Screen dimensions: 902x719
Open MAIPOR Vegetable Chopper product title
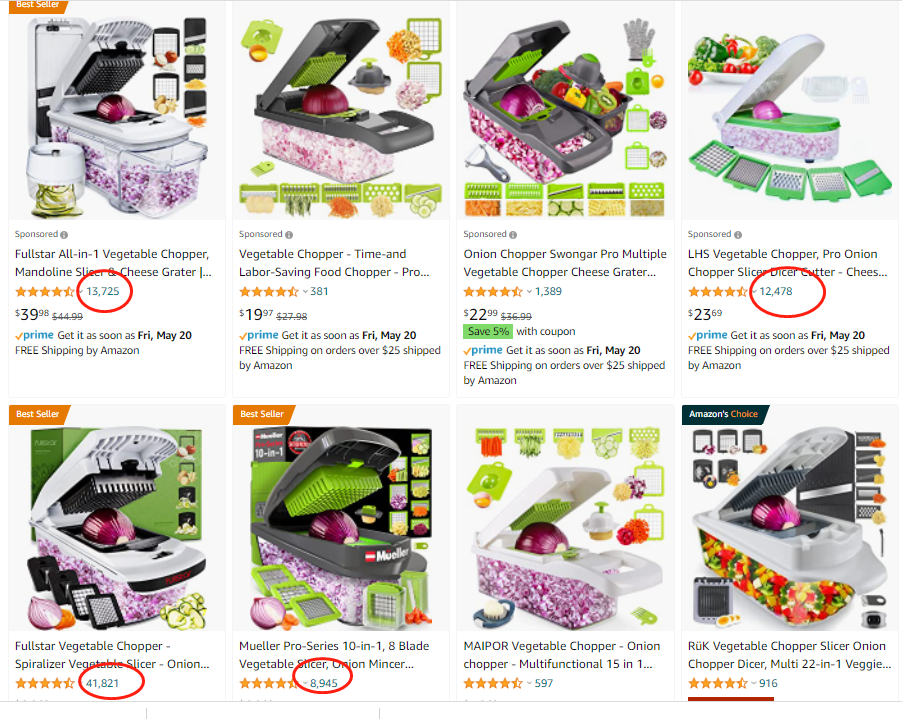(562, 655)
